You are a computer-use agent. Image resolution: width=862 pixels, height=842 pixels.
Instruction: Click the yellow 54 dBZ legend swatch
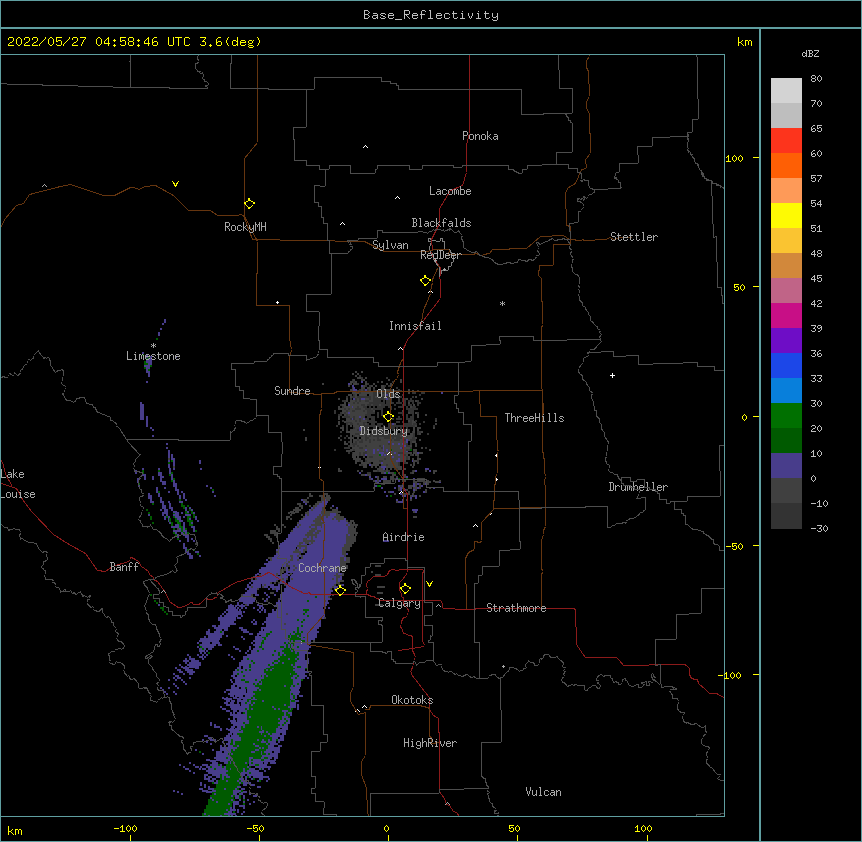pos(786,215)
